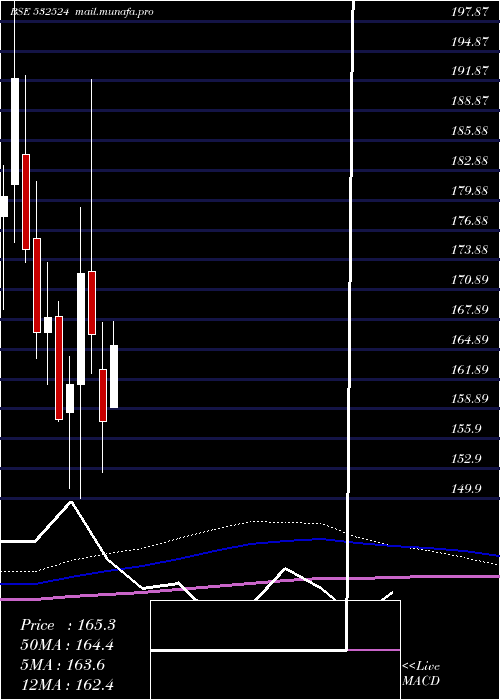
Task: Click the 152.9 price axis label
Action: click(467, 458)
